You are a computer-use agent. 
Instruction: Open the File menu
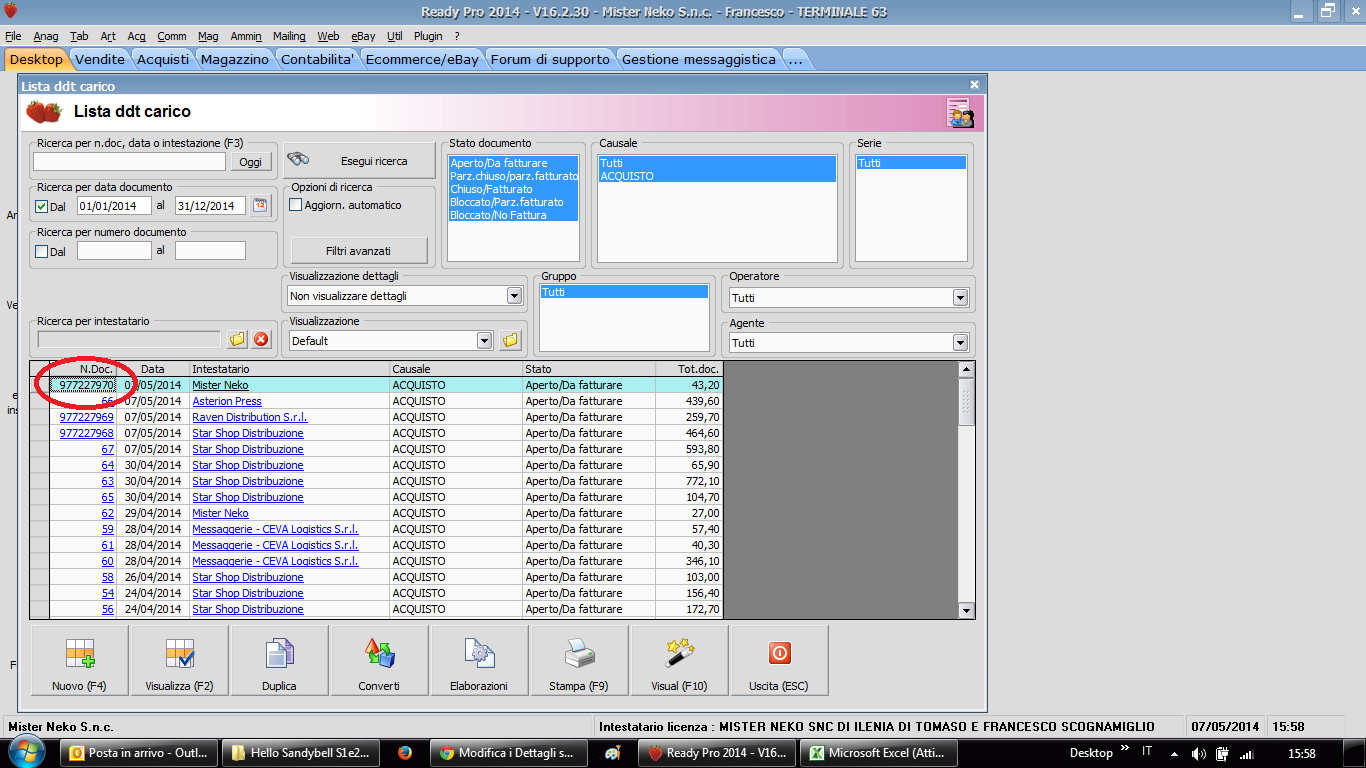point(13,36)
